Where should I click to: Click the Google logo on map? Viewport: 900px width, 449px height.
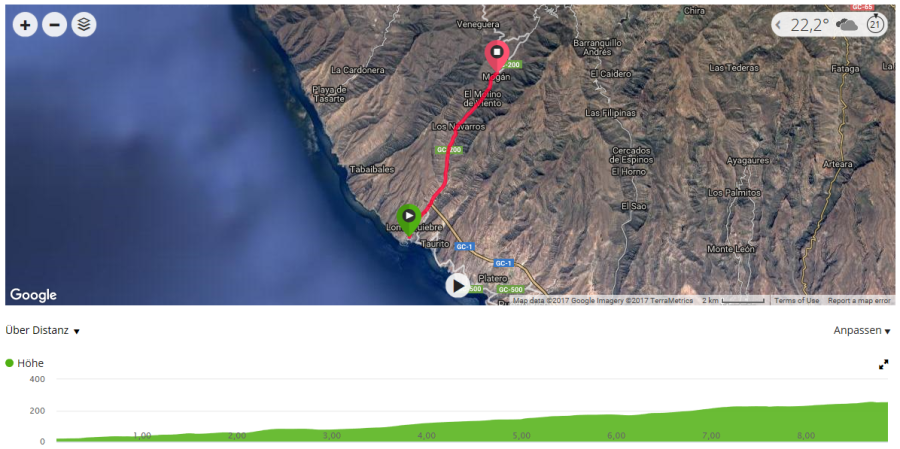tap(33, 295)
